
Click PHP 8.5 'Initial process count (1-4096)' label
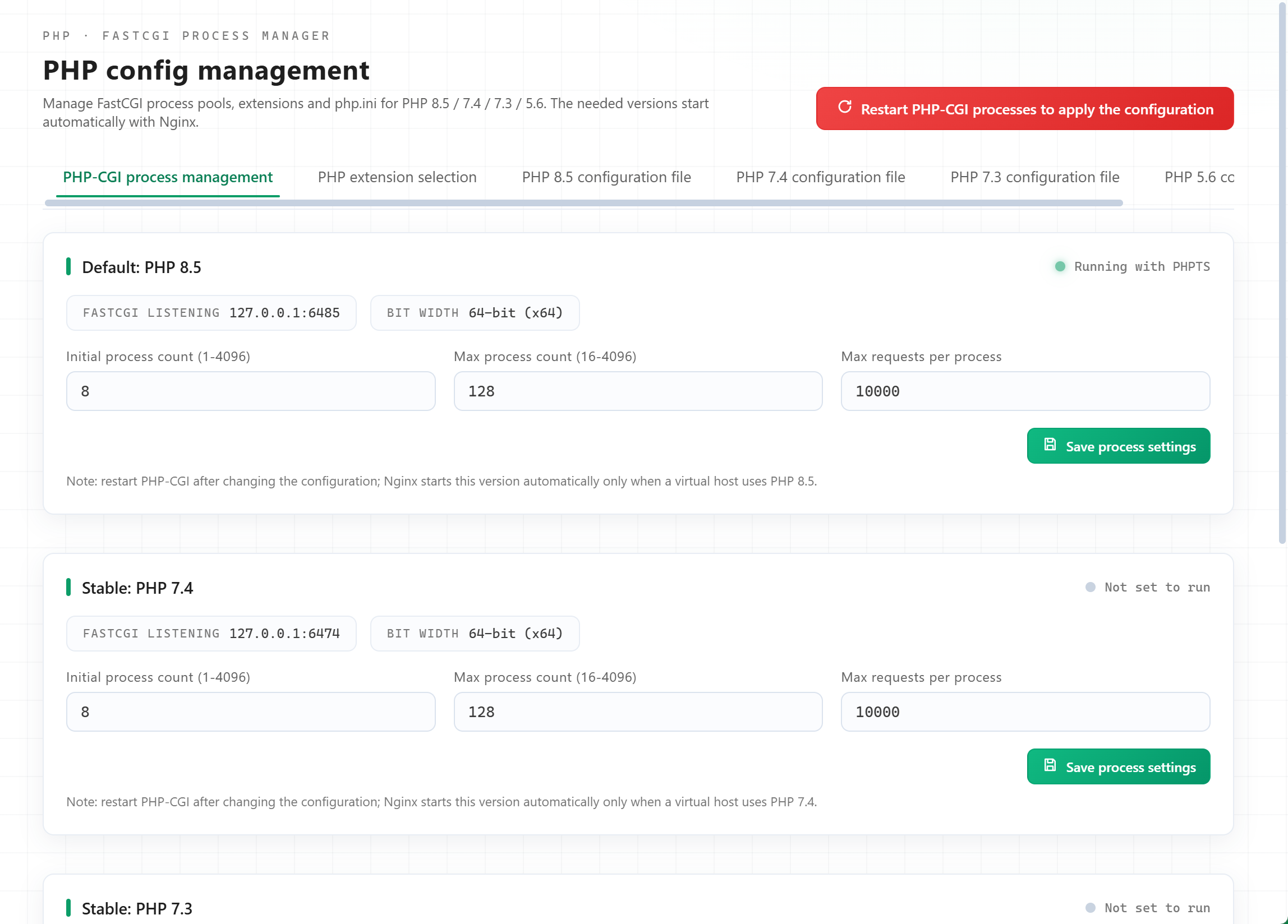tap(158, 357)
